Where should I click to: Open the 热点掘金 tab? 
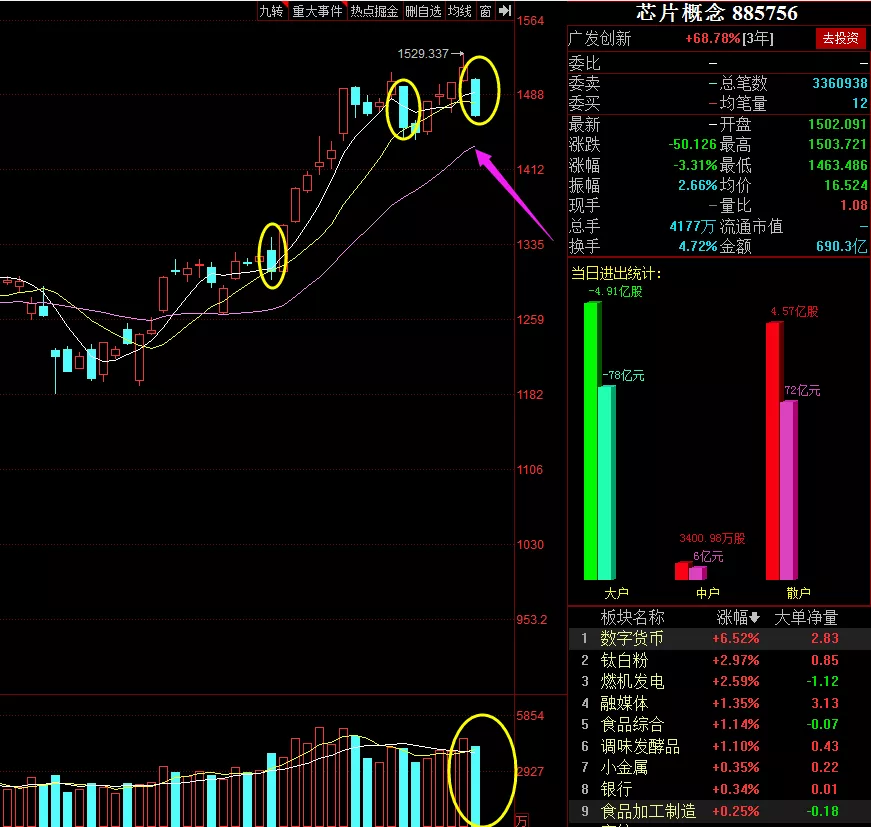(374, 11)
